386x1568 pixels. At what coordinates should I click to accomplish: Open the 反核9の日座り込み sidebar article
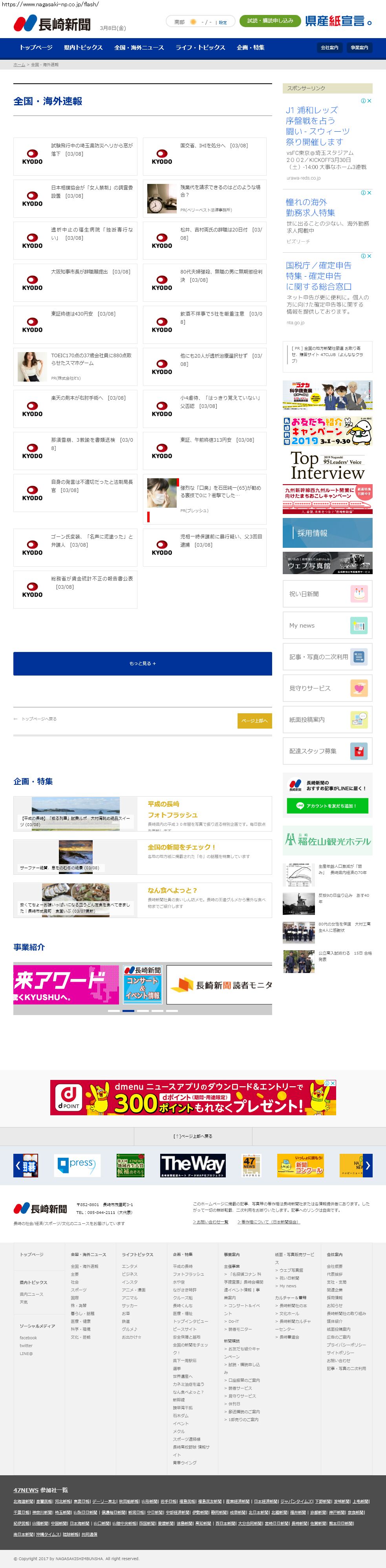[x=327, y=903]
